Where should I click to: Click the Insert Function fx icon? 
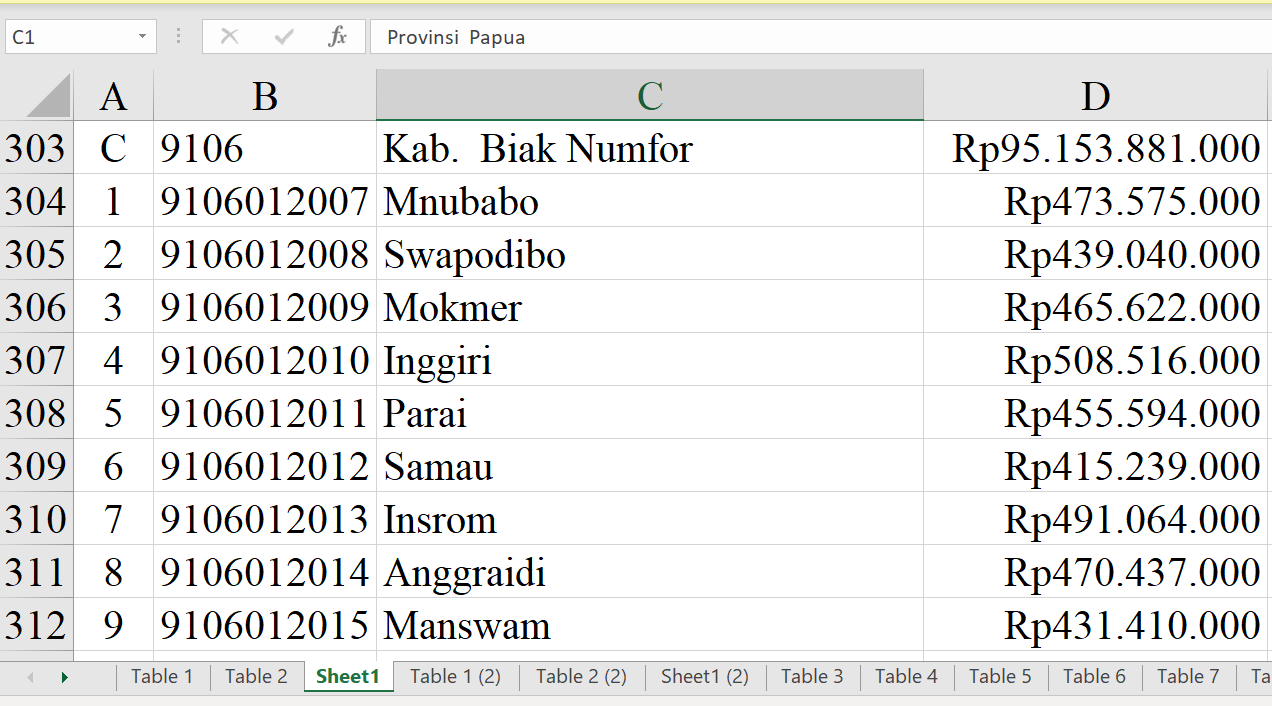337,37
